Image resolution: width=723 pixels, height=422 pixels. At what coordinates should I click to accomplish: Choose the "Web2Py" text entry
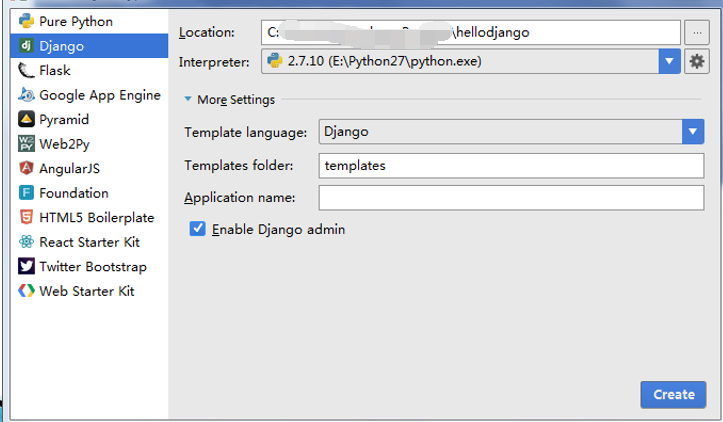pyautogui.click(x=65, y=144)
